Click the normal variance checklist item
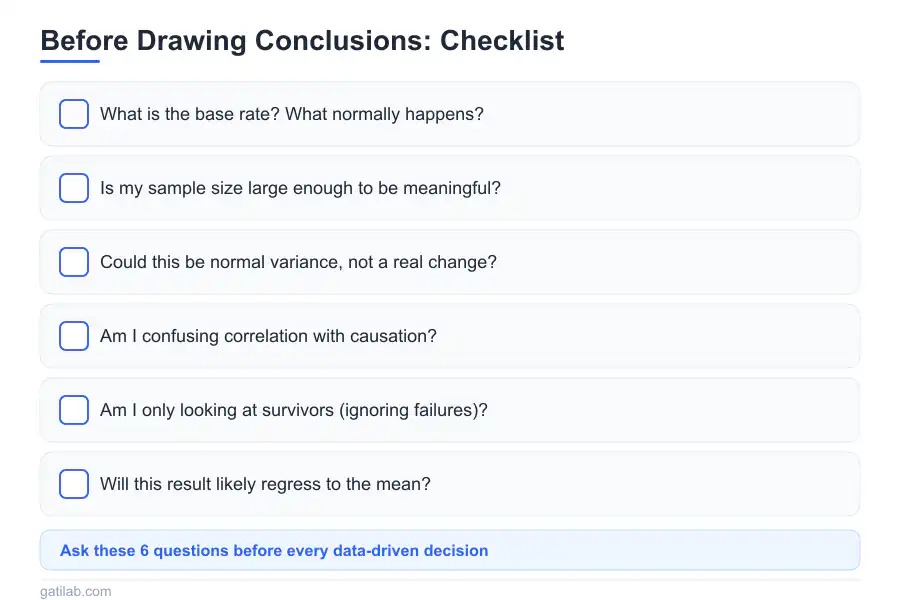Viewport: 900px width, 600px height. (450, 262)
